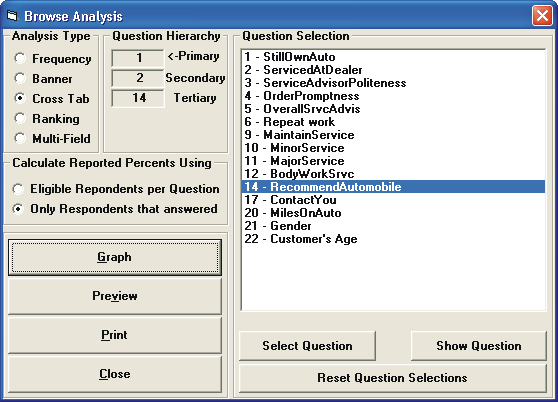This screenshot has height=402, width=558.
Task: Print the analysis report
Action: click(x=115, y=335)
